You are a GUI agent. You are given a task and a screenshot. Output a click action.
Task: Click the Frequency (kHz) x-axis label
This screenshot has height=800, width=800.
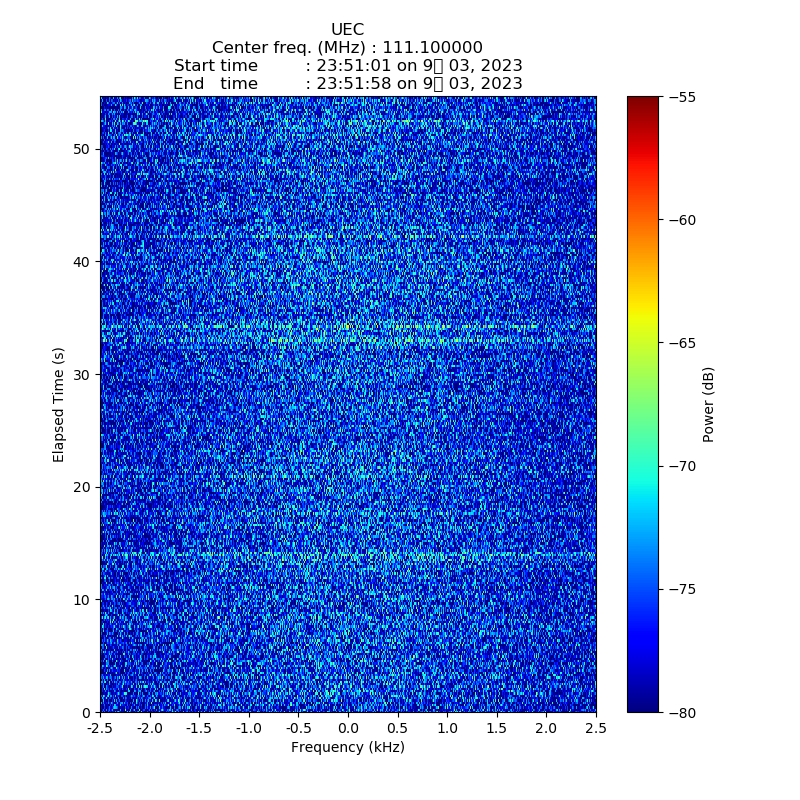click(x=347, y=748)
